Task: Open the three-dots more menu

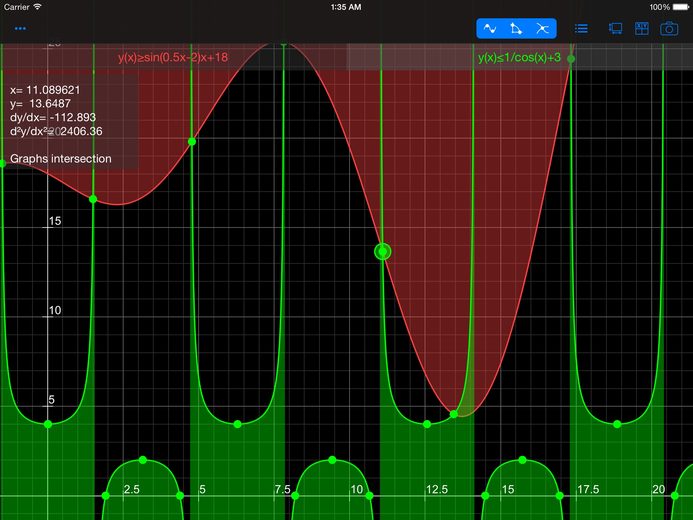Action: (x=20, y=29)
